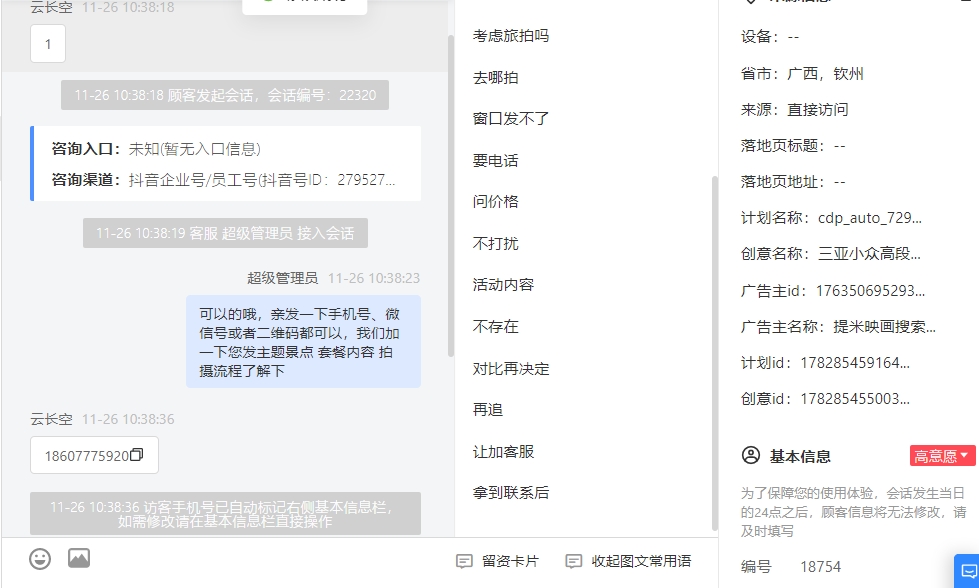Select quick phrase 活动内容

click(503, 285)
